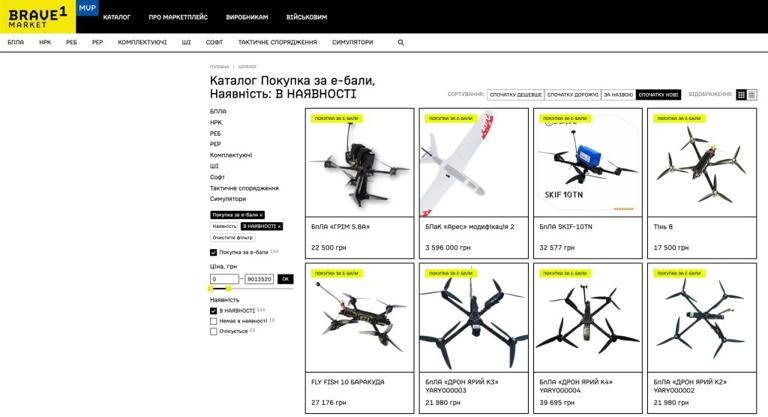The width and height of the screenshot is (768, 417).
Task: Open ТАКТИЧНЕ СПОРЯДЖЕННЯ in navigation bar
Action: point(277,43)
